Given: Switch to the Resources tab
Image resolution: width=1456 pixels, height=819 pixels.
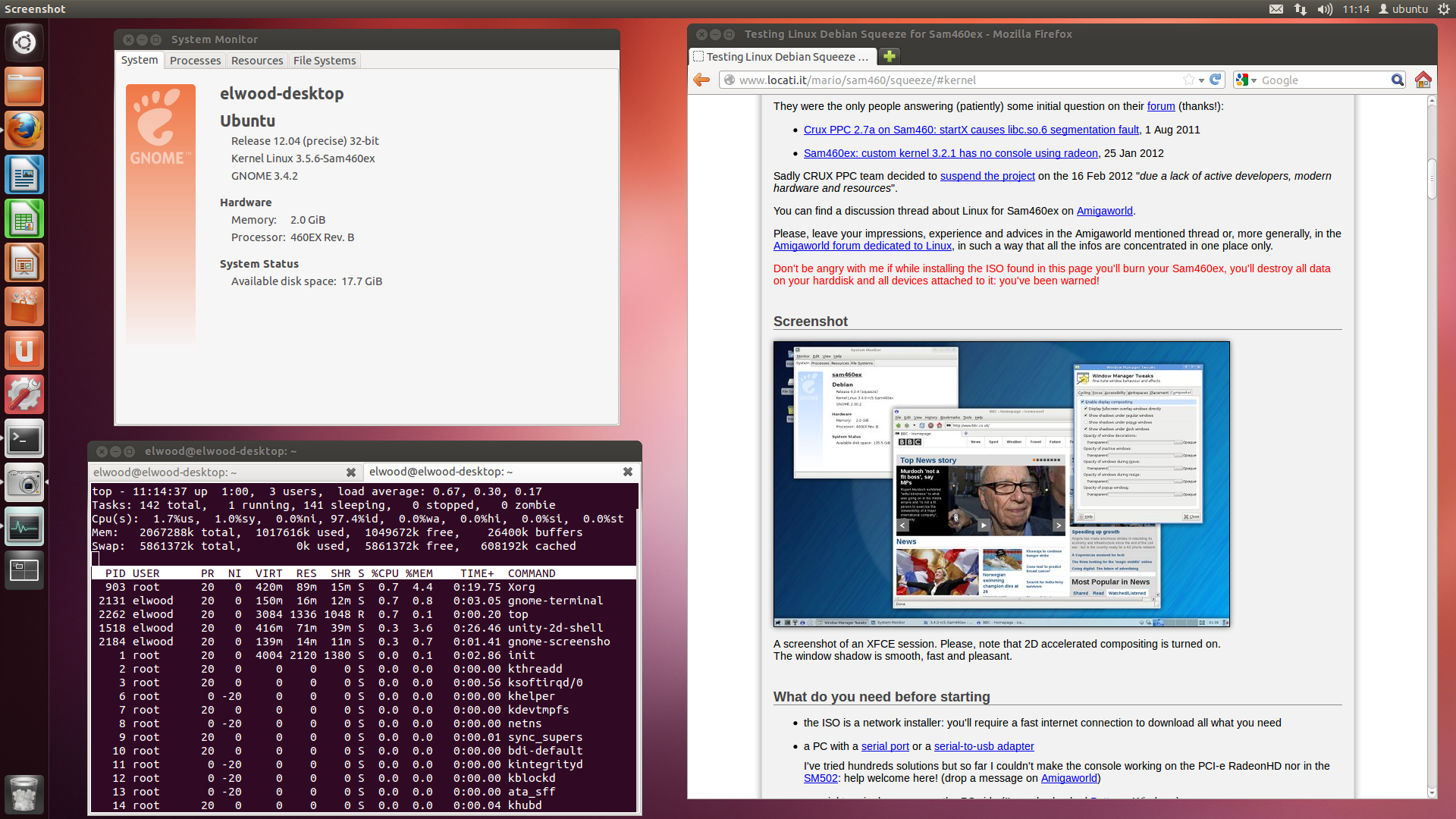Looking at the screenshot, I should pos(257,61).
